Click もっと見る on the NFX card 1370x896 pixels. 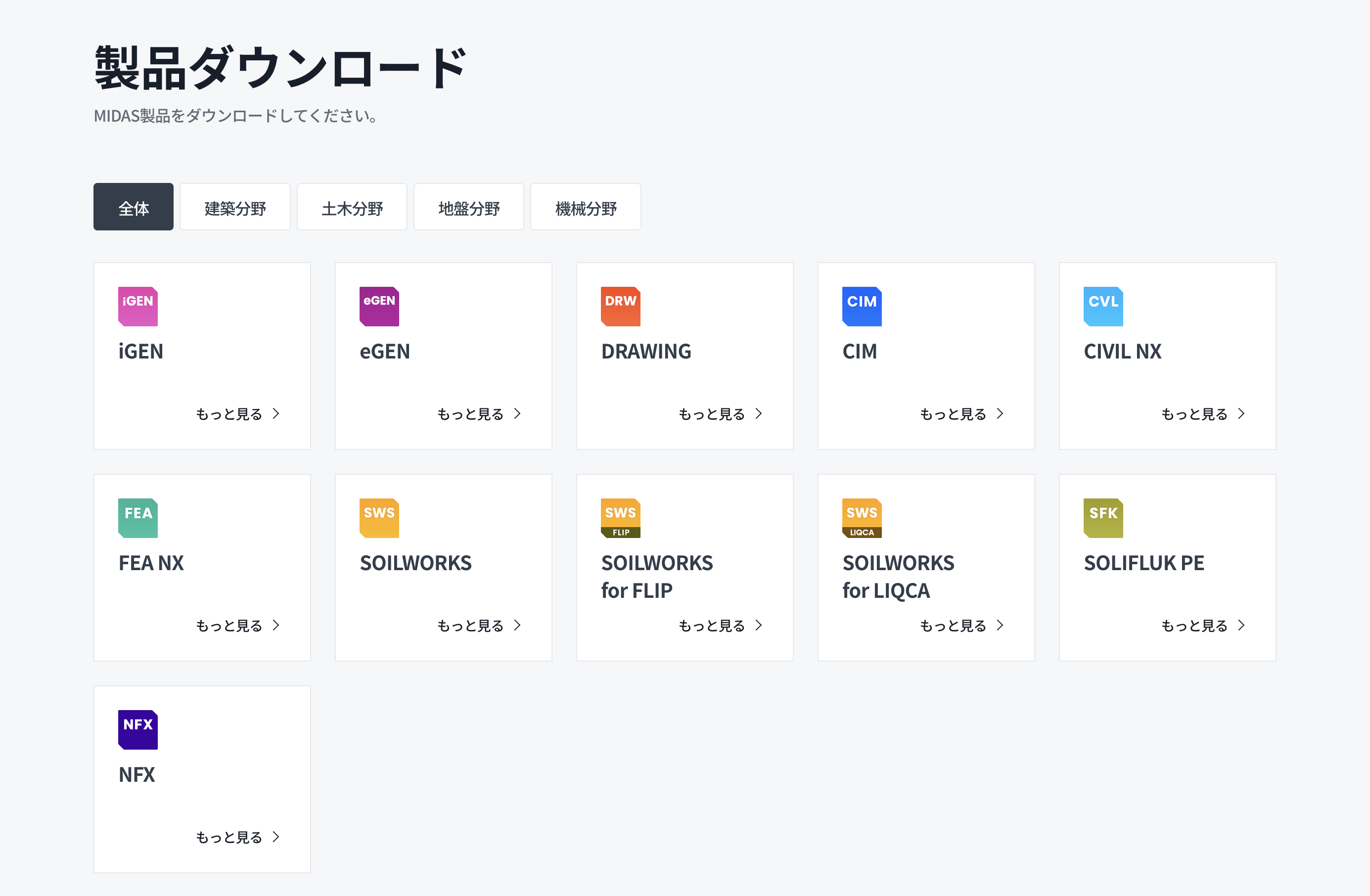[x=238, y=837]
